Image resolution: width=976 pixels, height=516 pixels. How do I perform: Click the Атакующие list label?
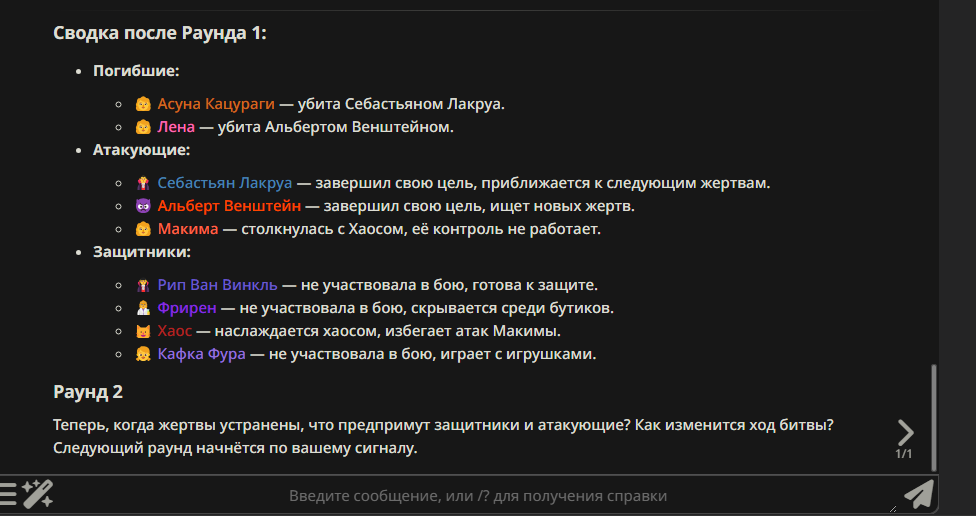(142, 150)
